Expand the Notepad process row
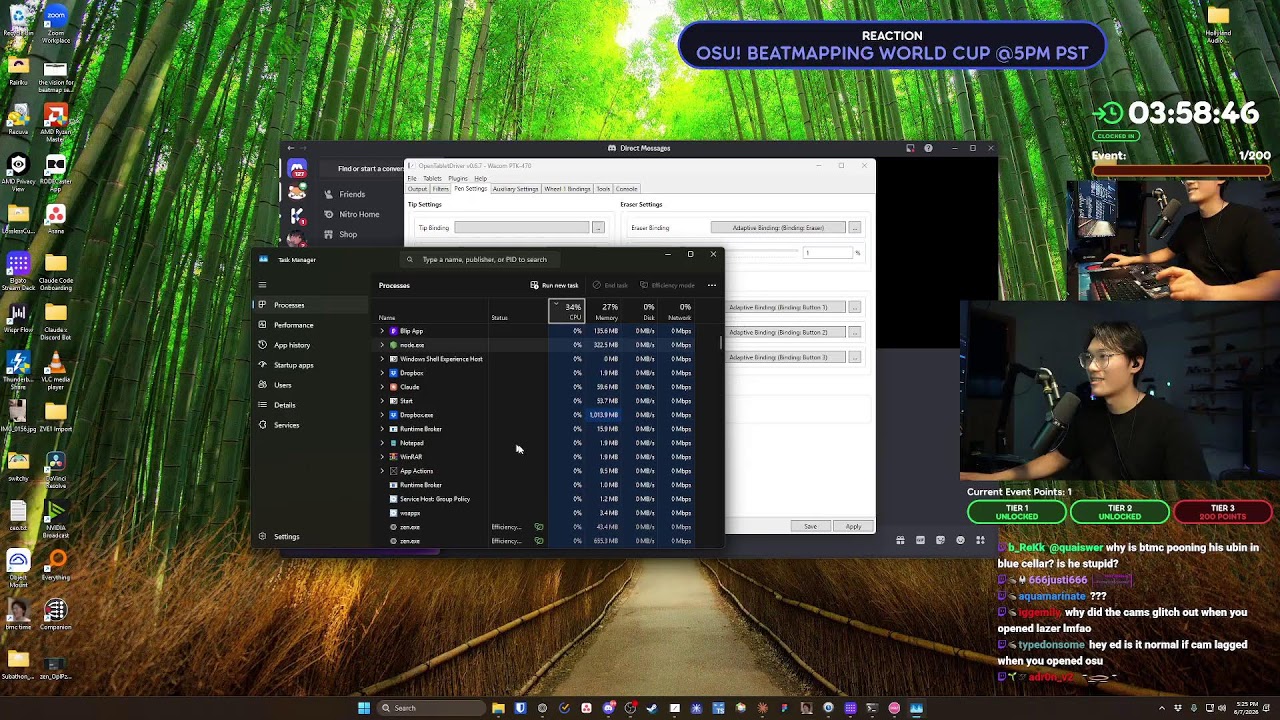Image resolution: width=1280 pixels, height=720 pixels. [x=382, y=443]
